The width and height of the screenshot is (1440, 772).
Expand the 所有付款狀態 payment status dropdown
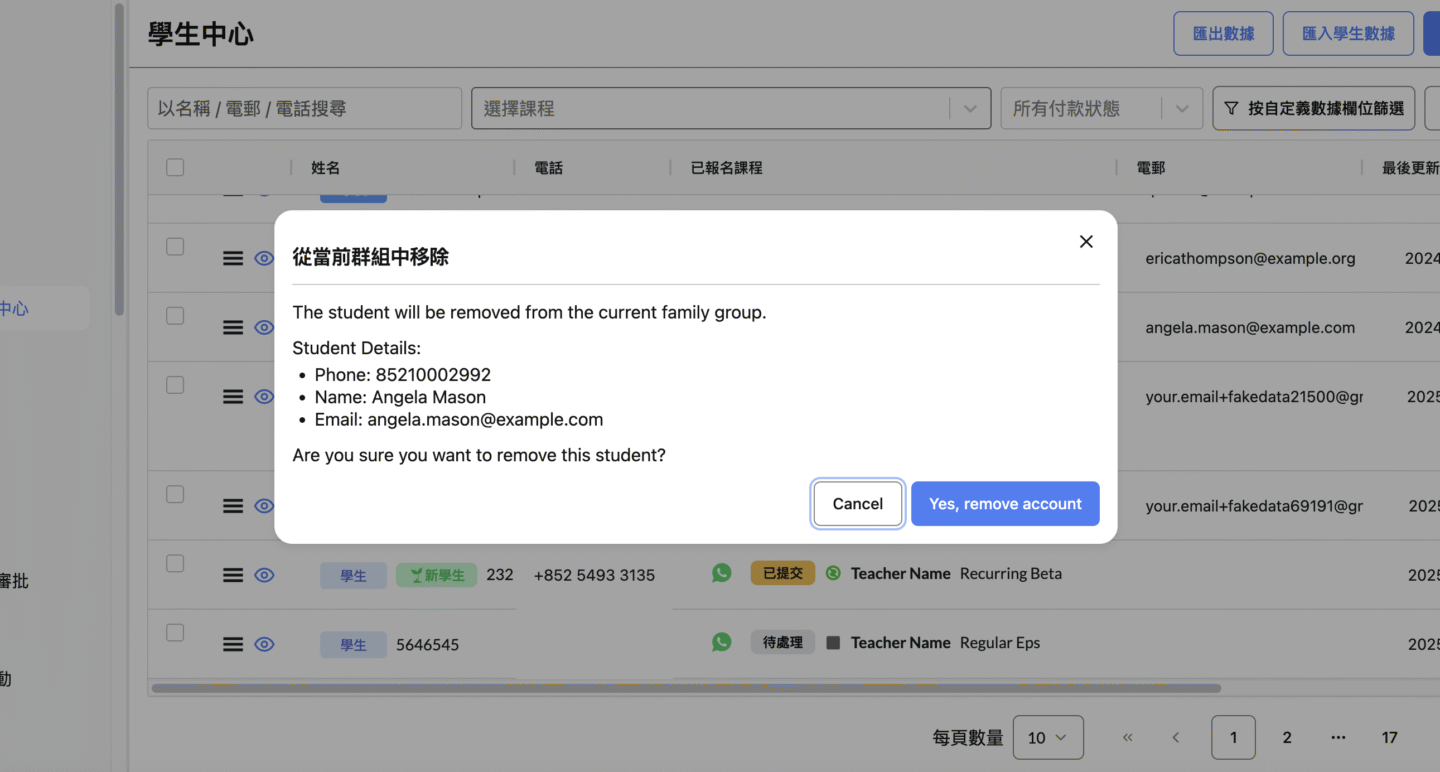click(1099, 108)
